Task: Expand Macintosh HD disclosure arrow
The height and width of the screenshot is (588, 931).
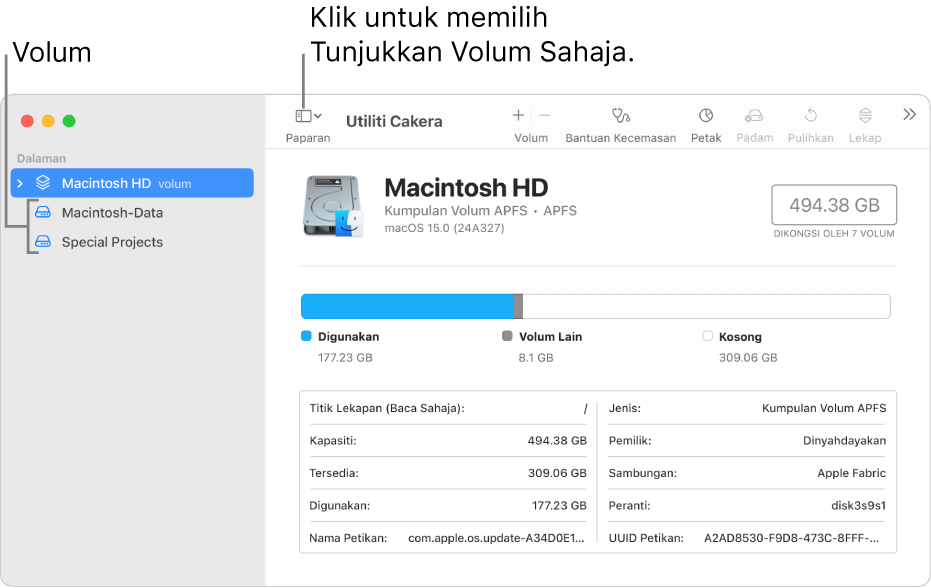Action: pyautogui.click(x=20, y=184)
